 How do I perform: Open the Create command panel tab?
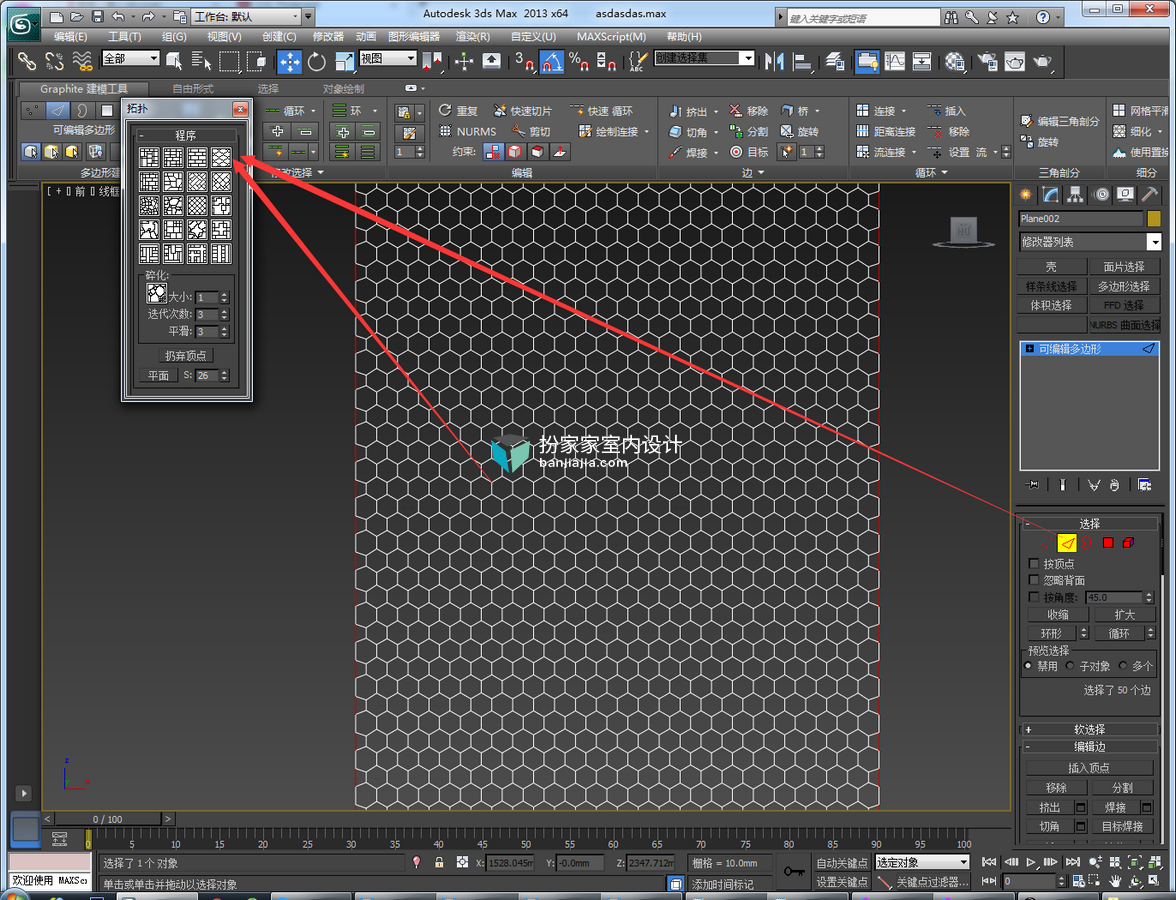pos(1025,195)
